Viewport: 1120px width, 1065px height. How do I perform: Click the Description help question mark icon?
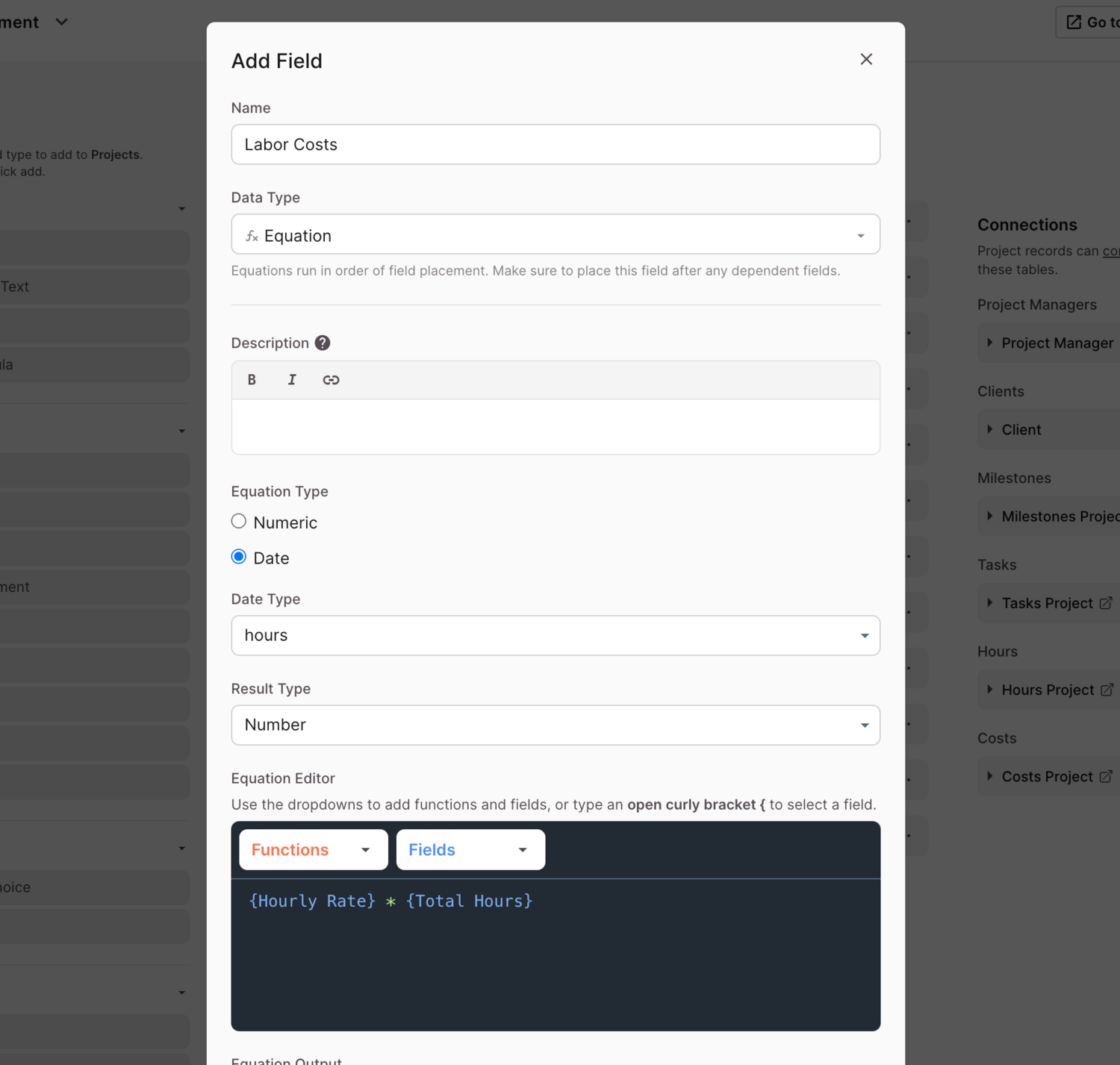click(x=323, y=343)
